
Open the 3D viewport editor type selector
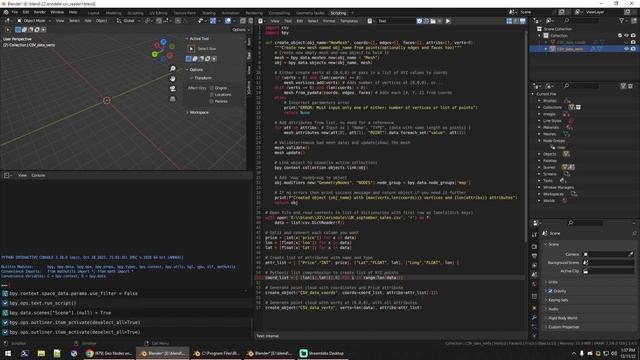tap(8, 20)
